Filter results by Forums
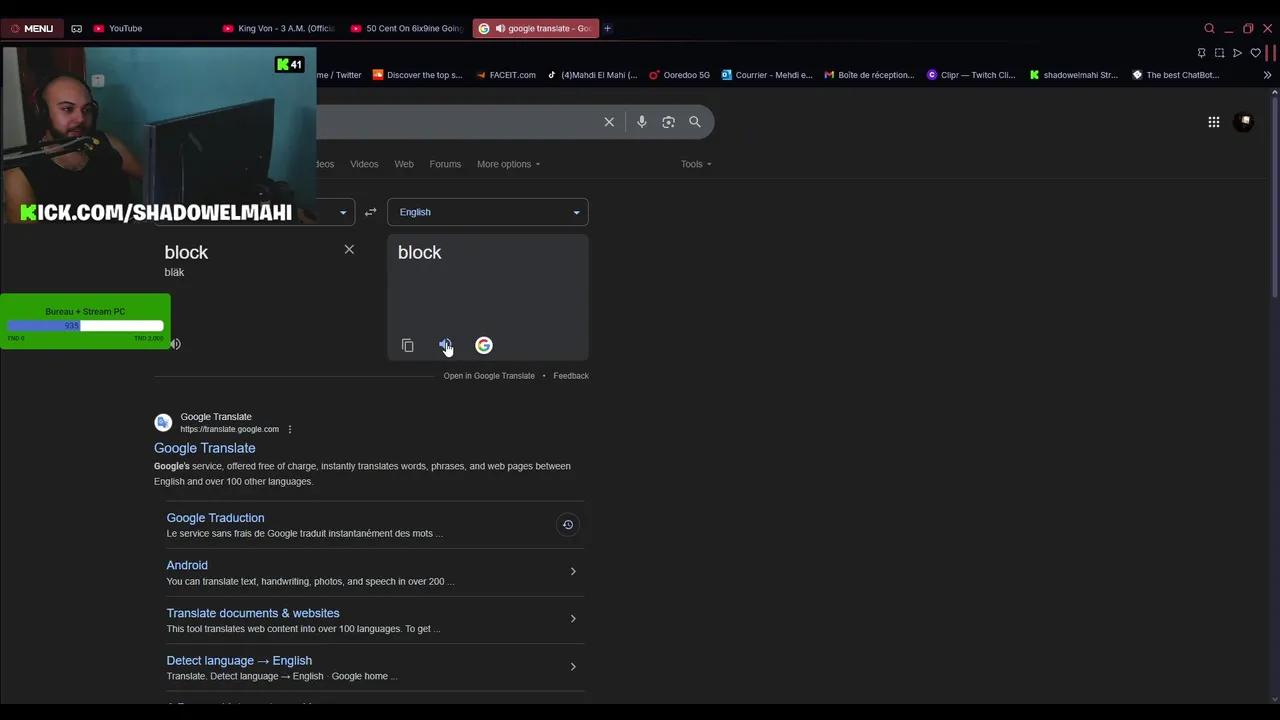 [445, 164]
